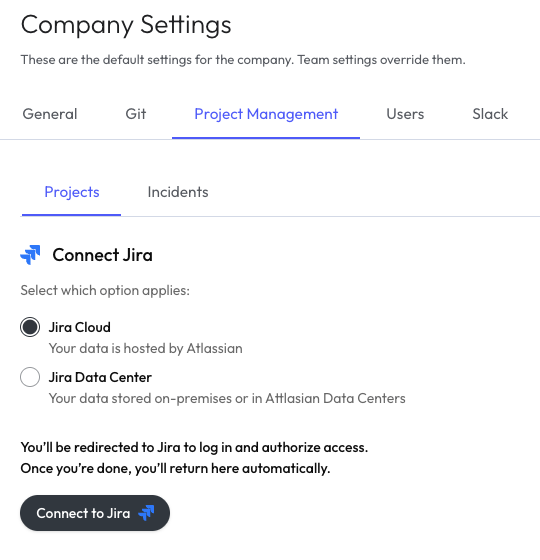
Task: Click the Connect Jira heading text
Action: point(102,255)
